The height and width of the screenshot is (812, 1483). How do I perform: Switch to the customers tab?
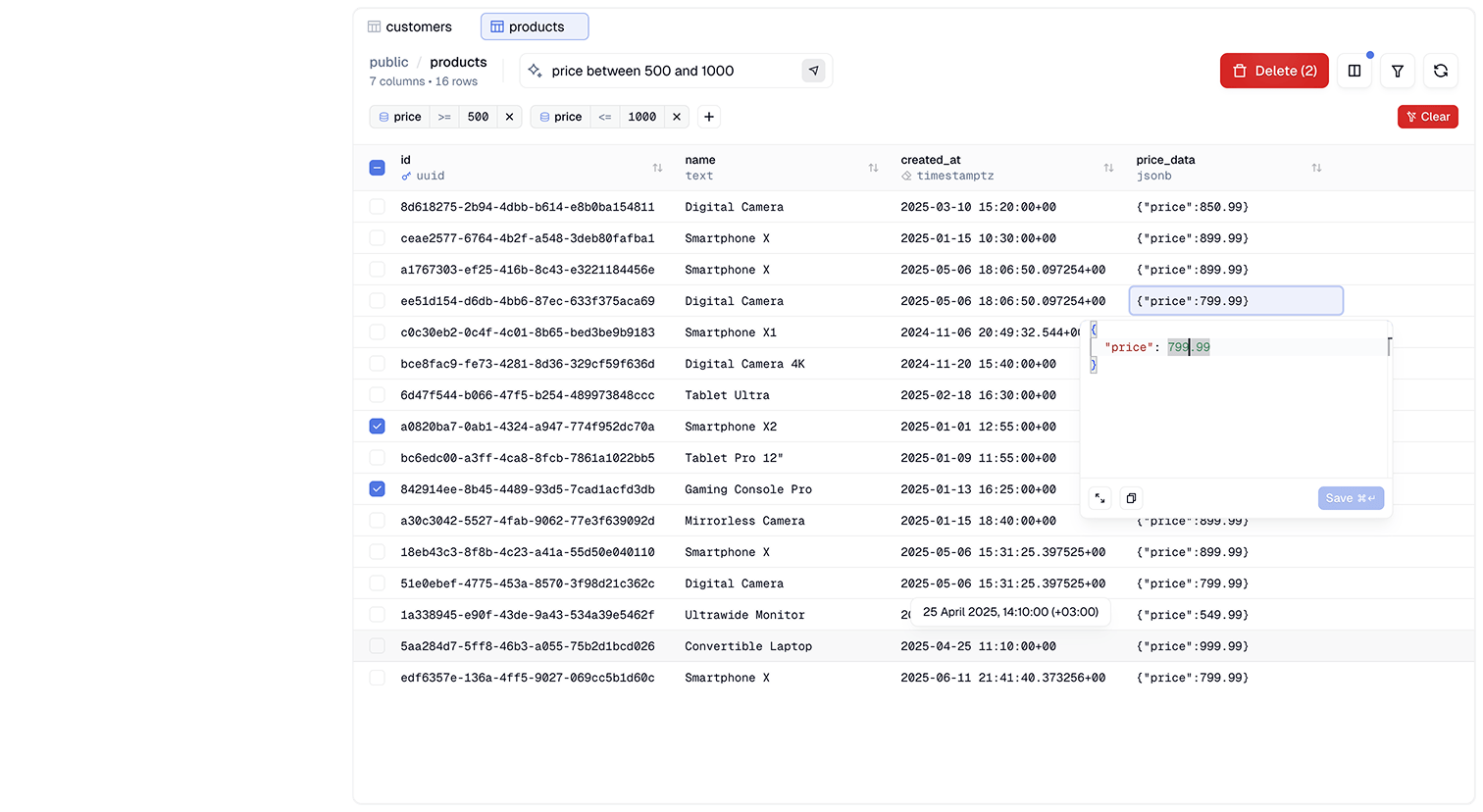coord(410,26)
